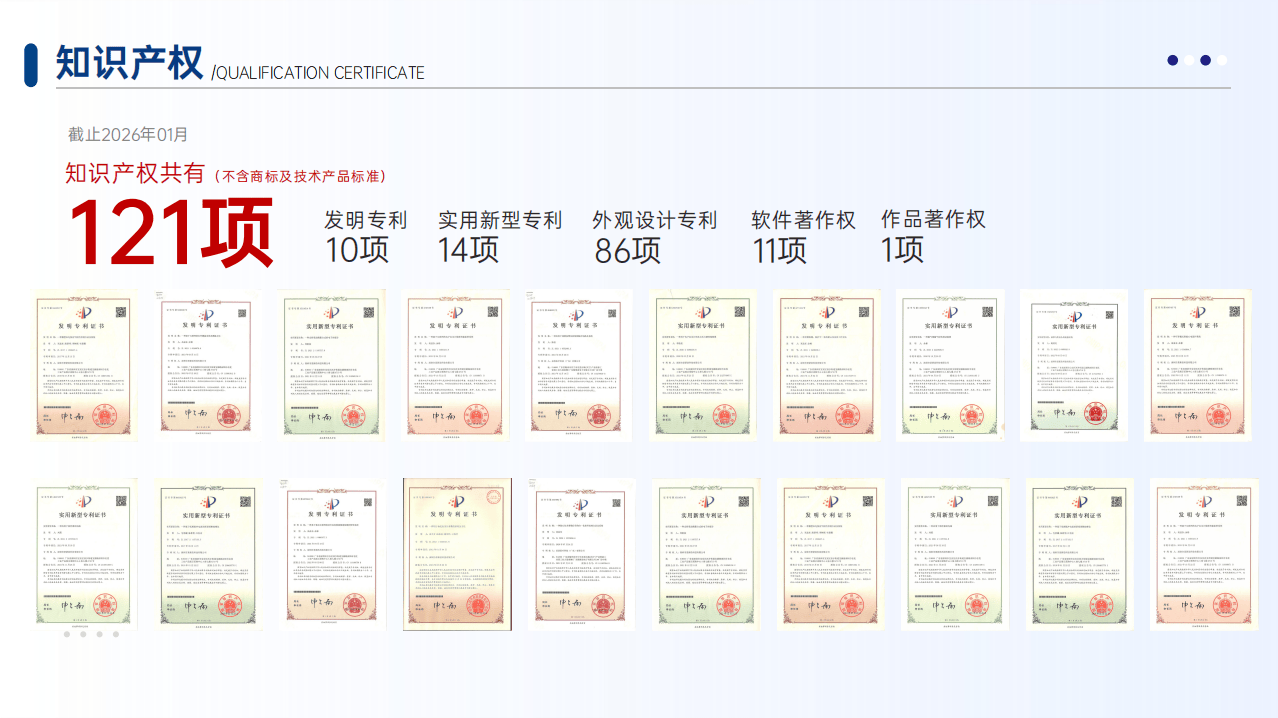Select the last gray pagination dot at bottom left
The width and height of the screenshot is (1278, 718).
(115, 634)
